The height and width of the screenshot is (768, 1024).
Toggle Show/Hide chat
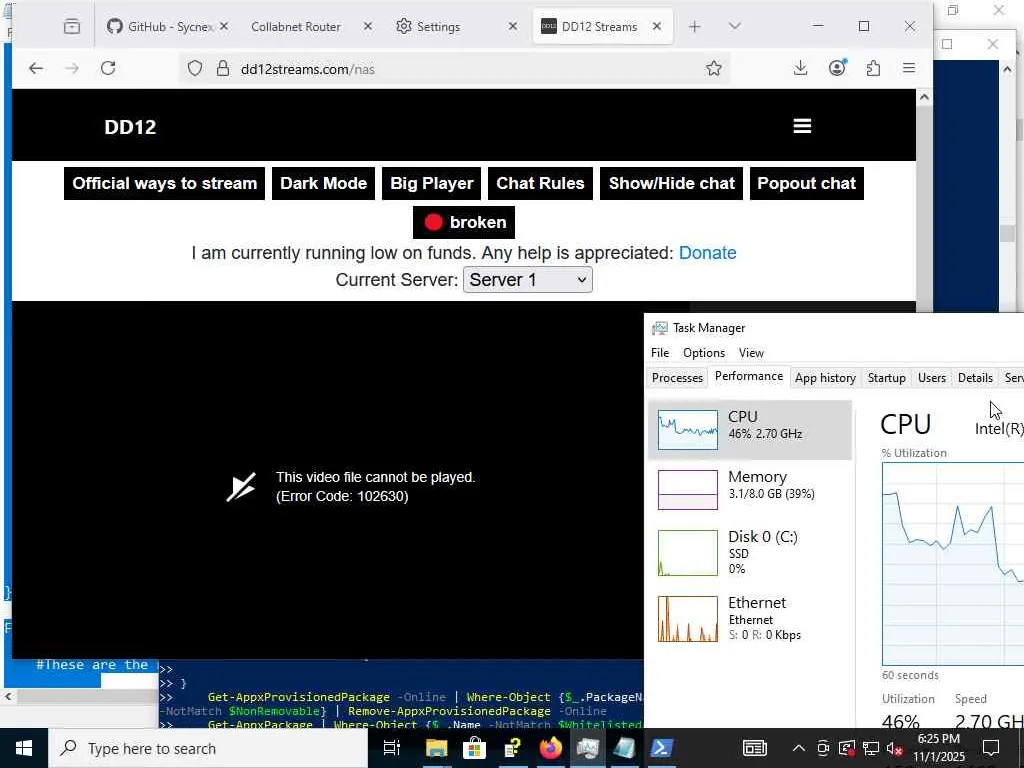[x=671, y=184]
